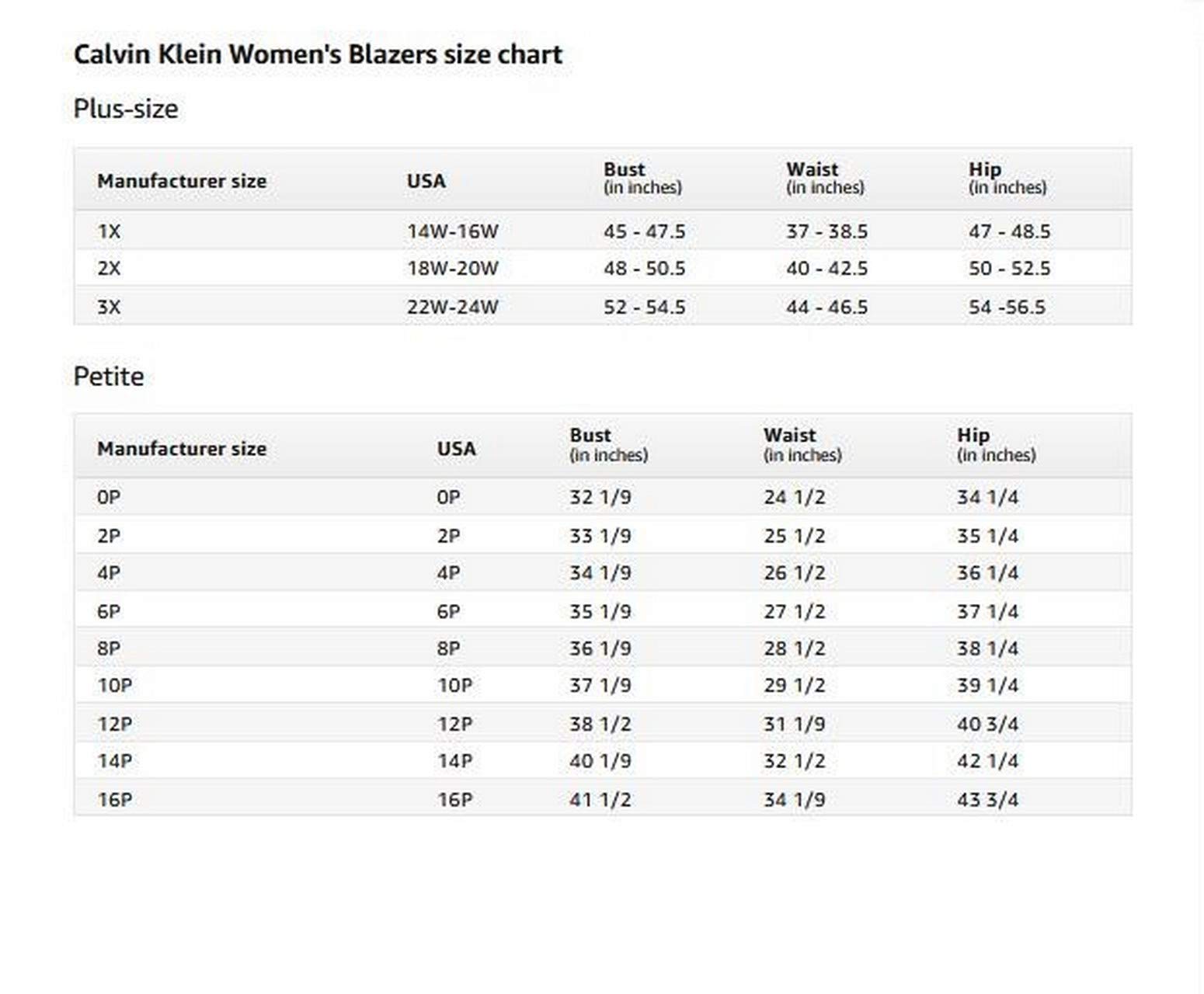
Task: Select the Petite section heading
Action: coord(109,377)
